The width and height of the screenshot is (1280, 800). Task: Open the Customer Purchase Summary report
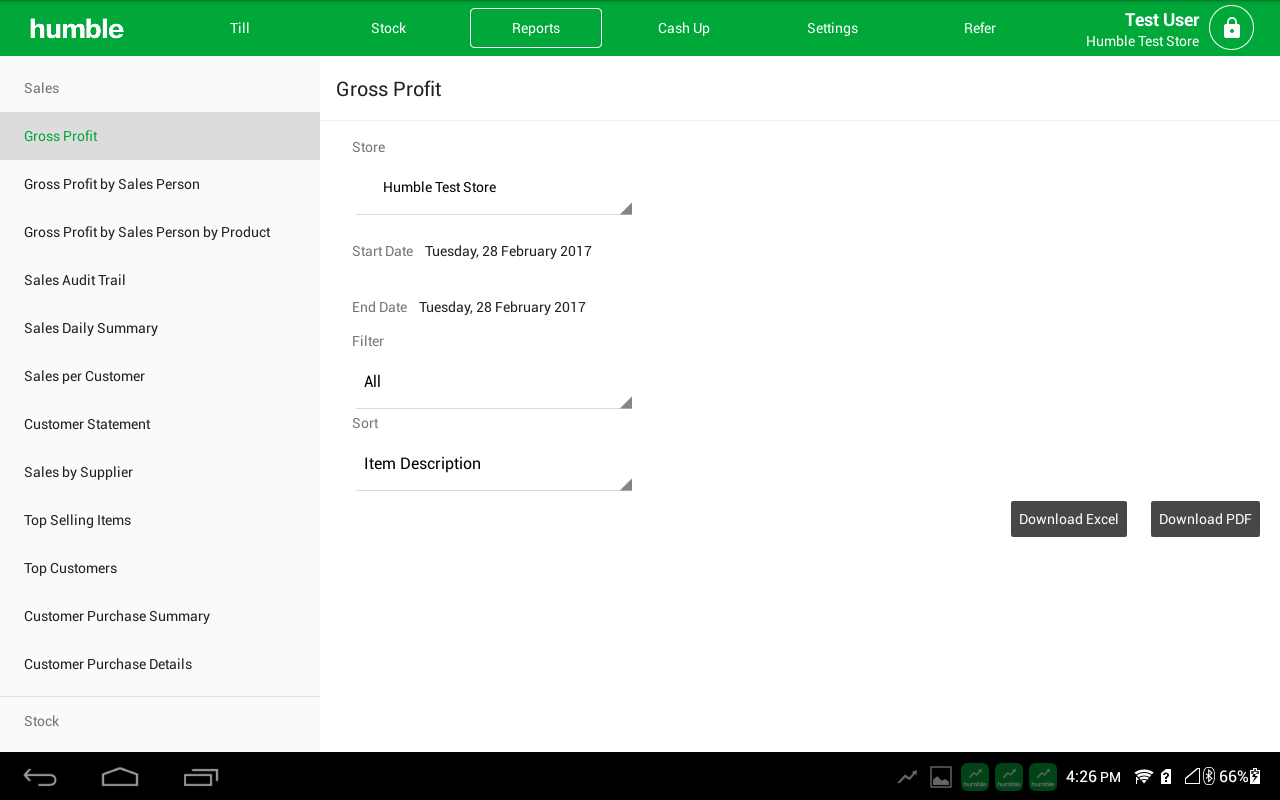pyautogui.click(x=160, y=616)
